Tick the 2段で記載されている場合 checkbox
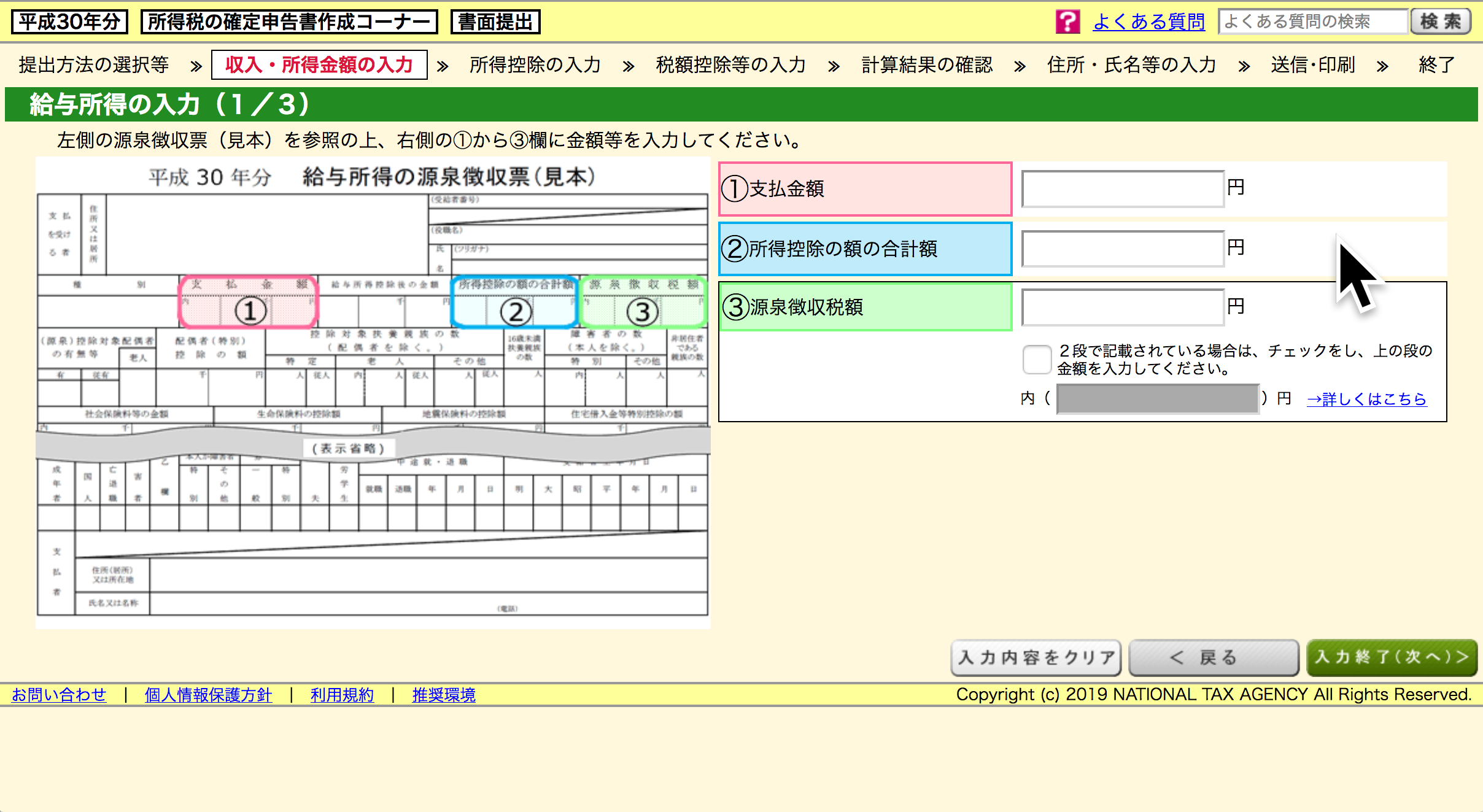 coord(1037,359)
